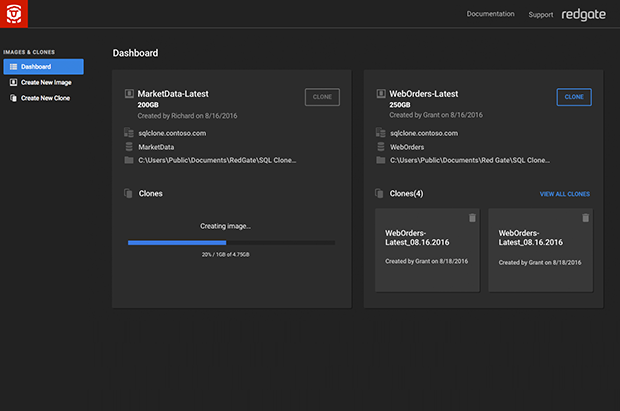Open the first WebOrders-Latest_08.16.2016 clone card
620x411 pixels.
point(427,250)
